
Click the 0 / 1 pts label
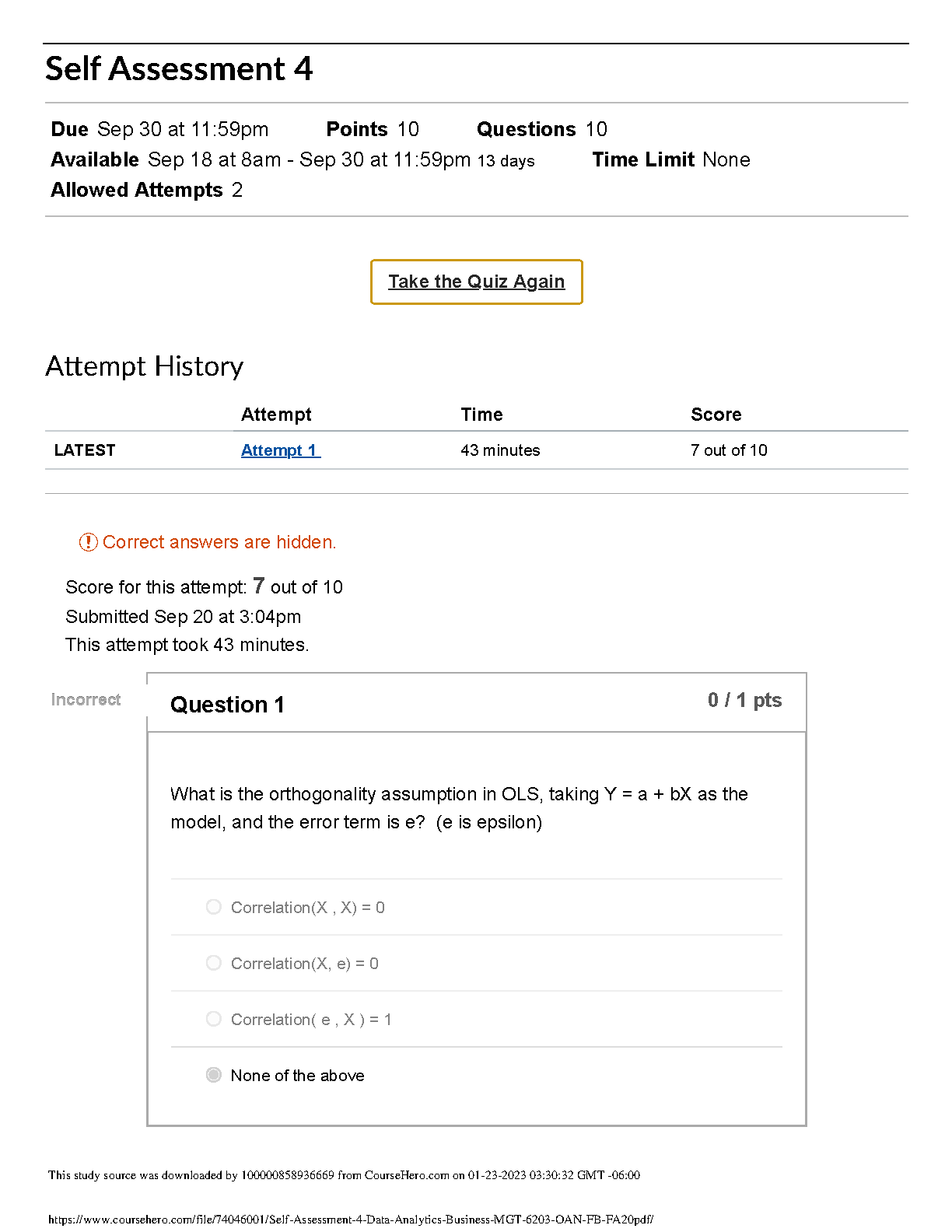pos(744,700)
